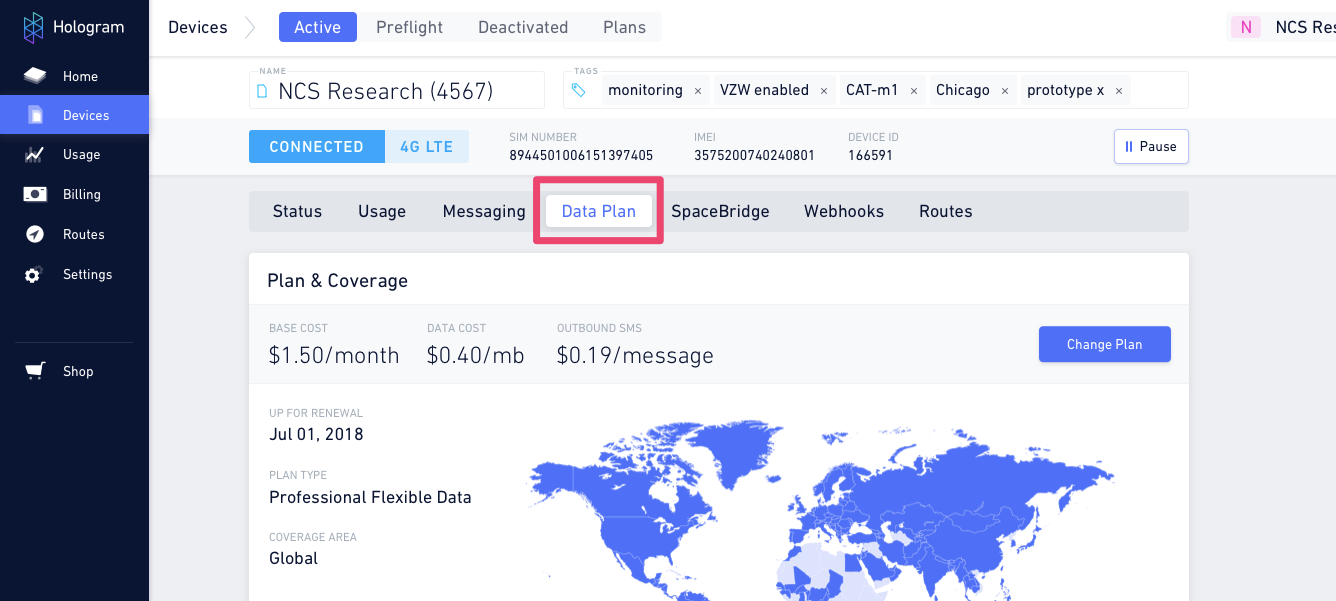Open the Usage chart icon in sidebar
The height and width of the screenshot is (601, 1336).
pos(35,155)
